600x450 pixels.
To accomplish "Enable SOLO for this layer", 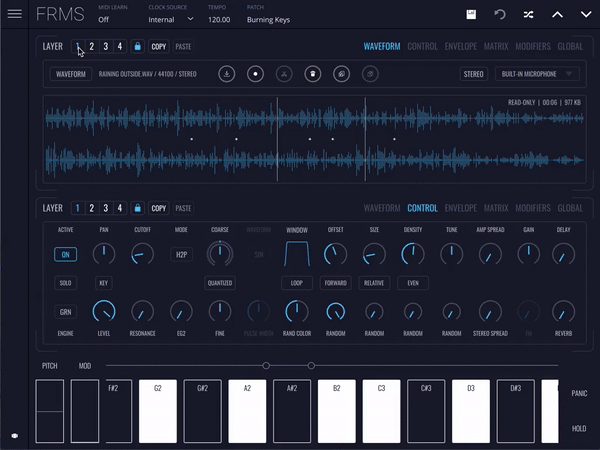I will pyautogui.click(x=65, y=283).
